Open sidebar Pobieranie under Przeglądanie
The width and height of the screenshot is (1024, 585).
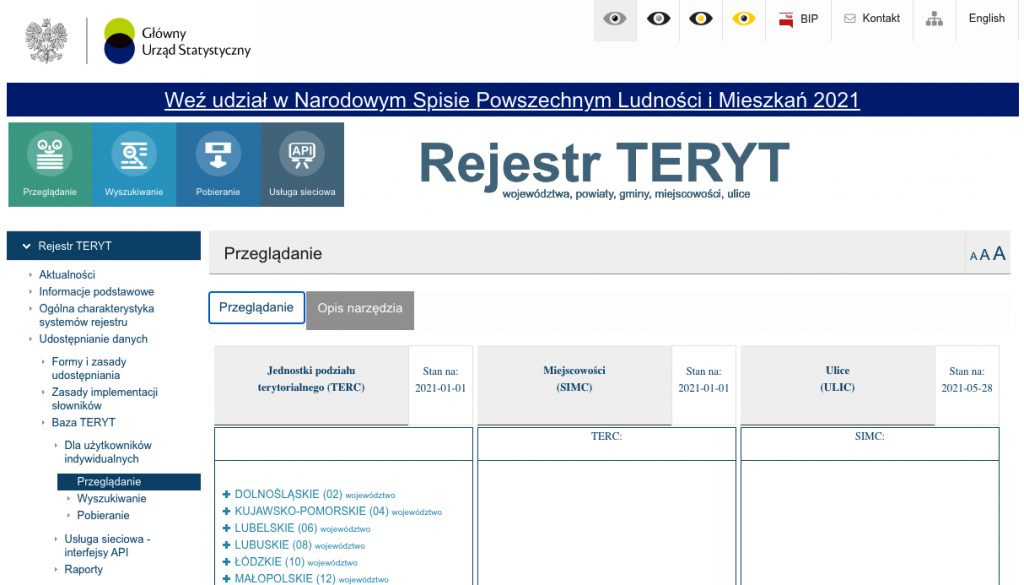coord(103,516)
